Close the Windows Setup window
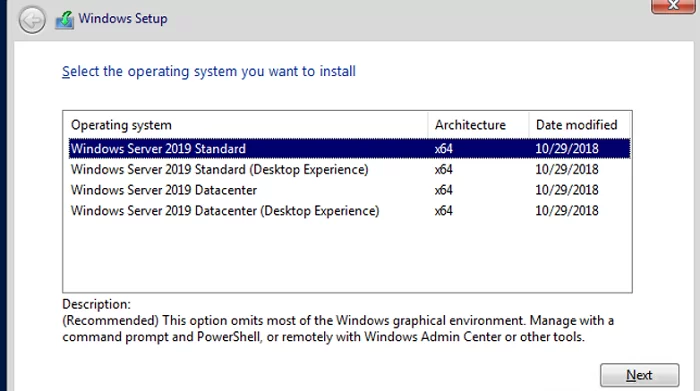This screenshot has height=391, width=700. click(673, 6)
